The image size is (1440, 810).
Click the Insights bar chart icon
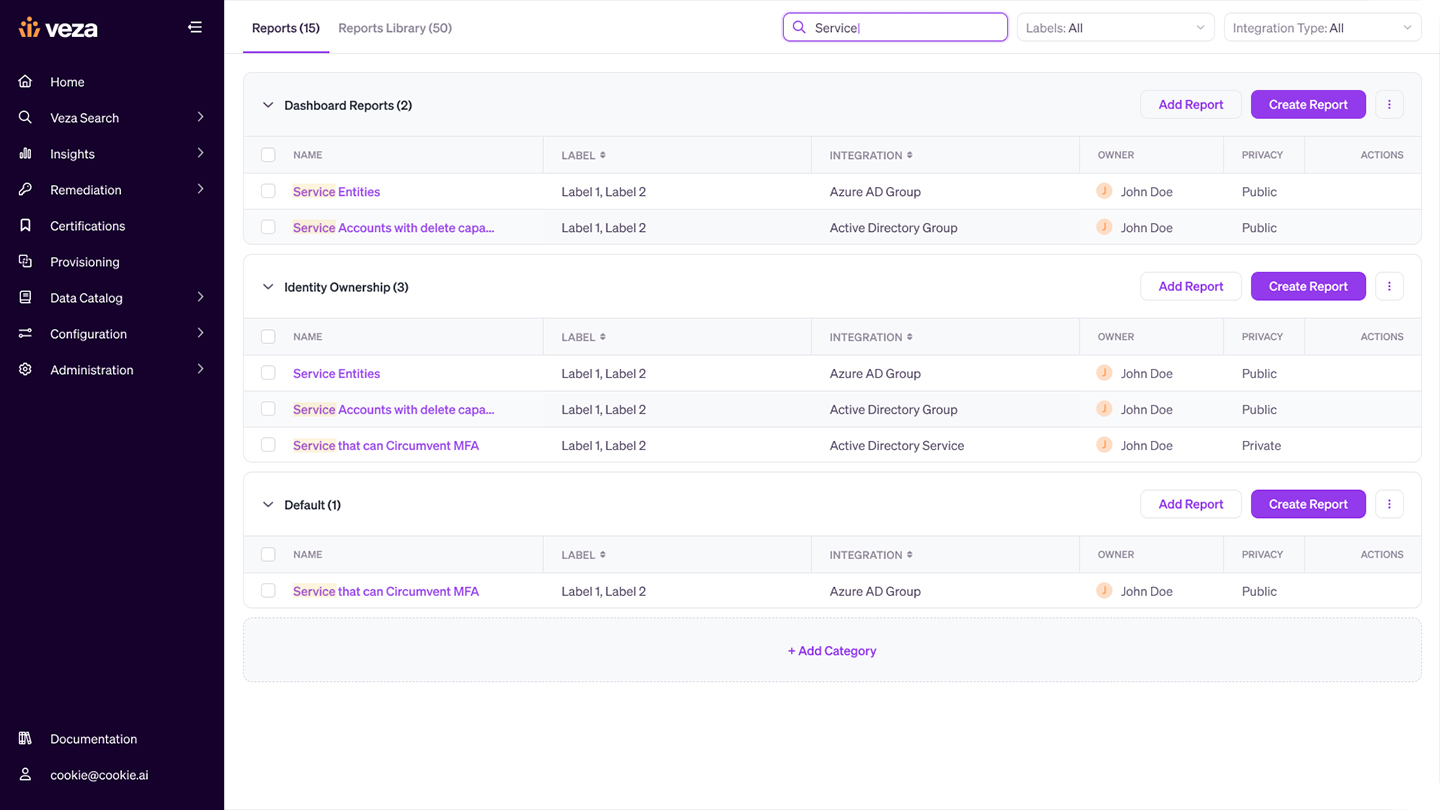26,153
